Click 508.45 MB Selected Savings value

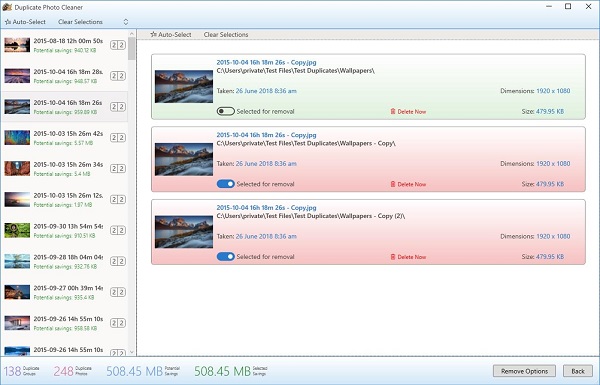coord(231,371)
